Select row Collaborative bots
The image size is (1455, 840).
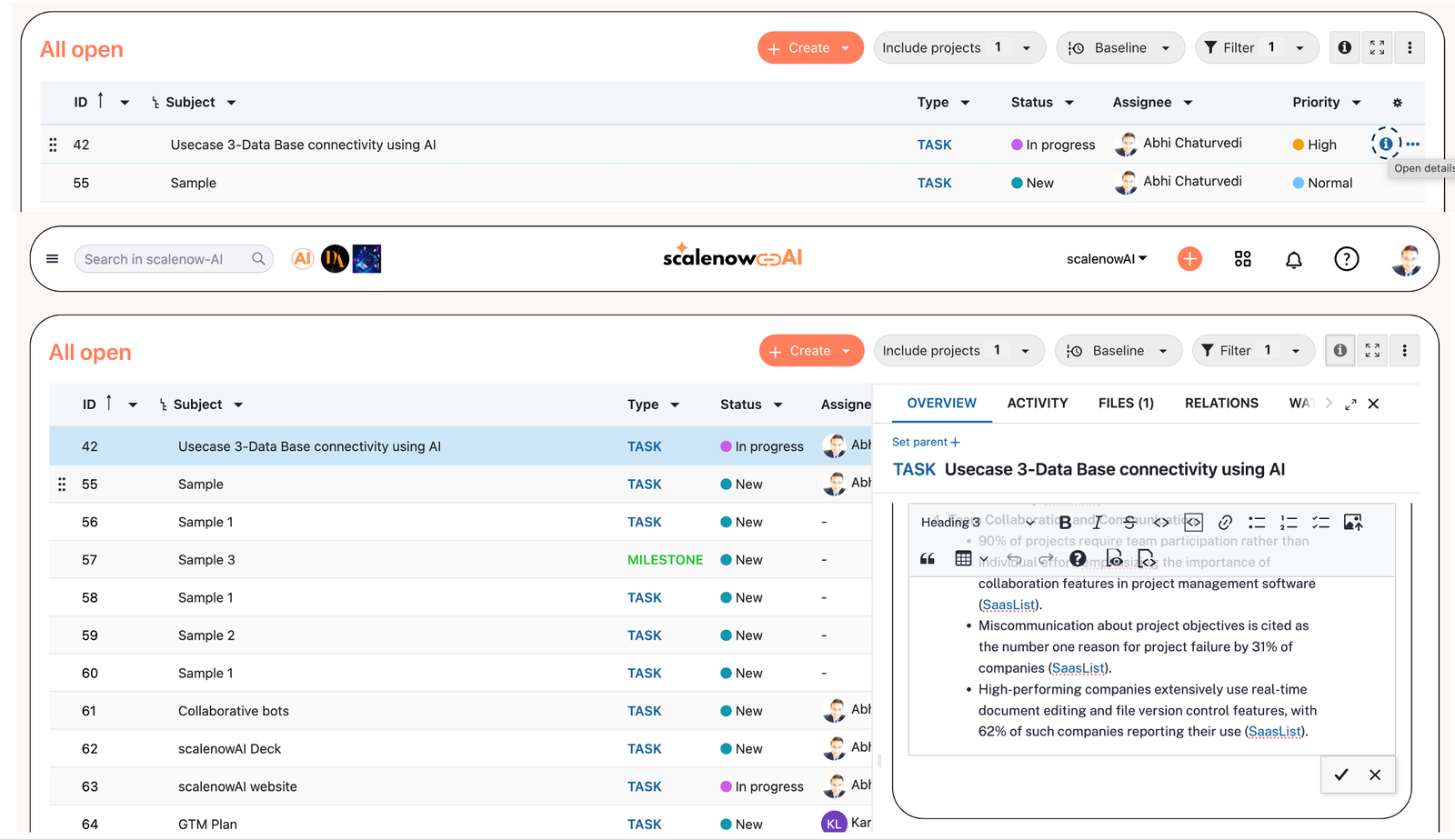[460, 711]
